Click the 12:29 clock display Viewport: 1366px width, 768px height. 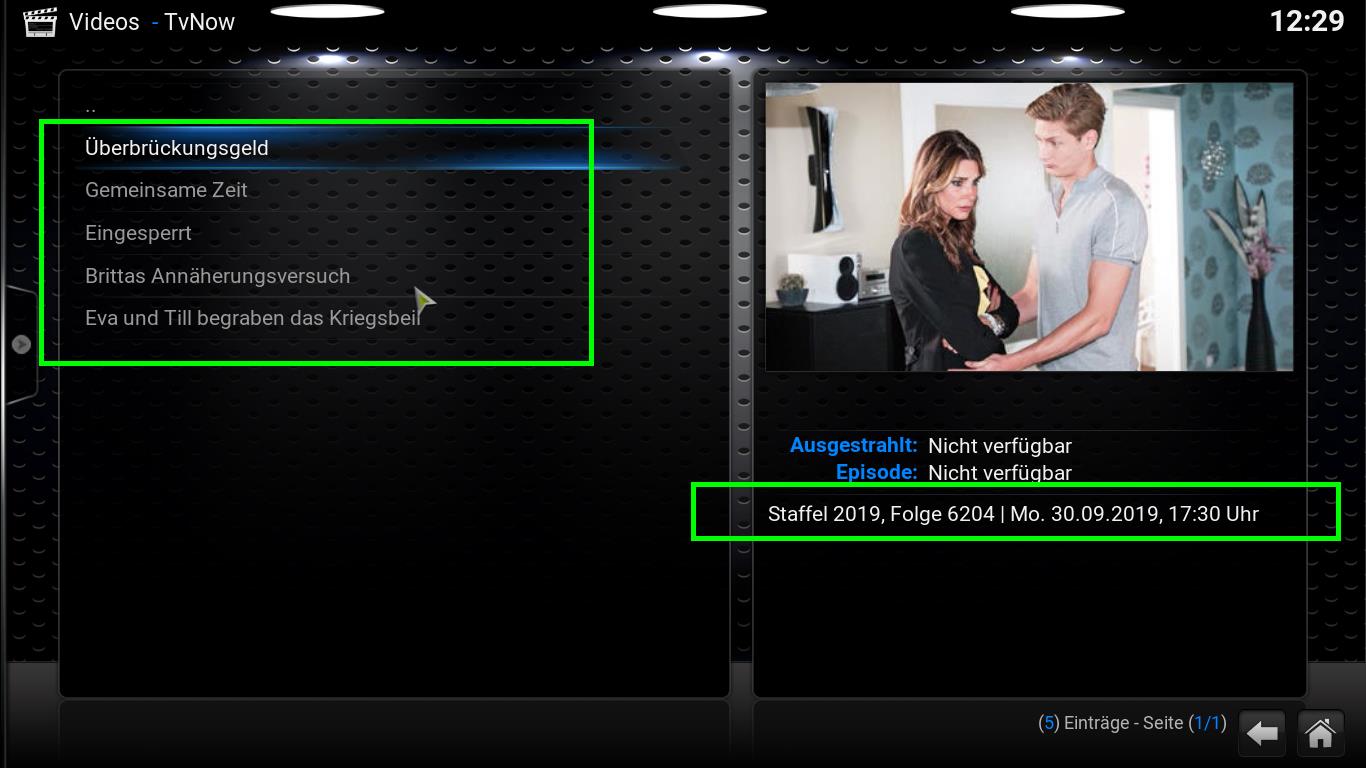[1307, 21]
